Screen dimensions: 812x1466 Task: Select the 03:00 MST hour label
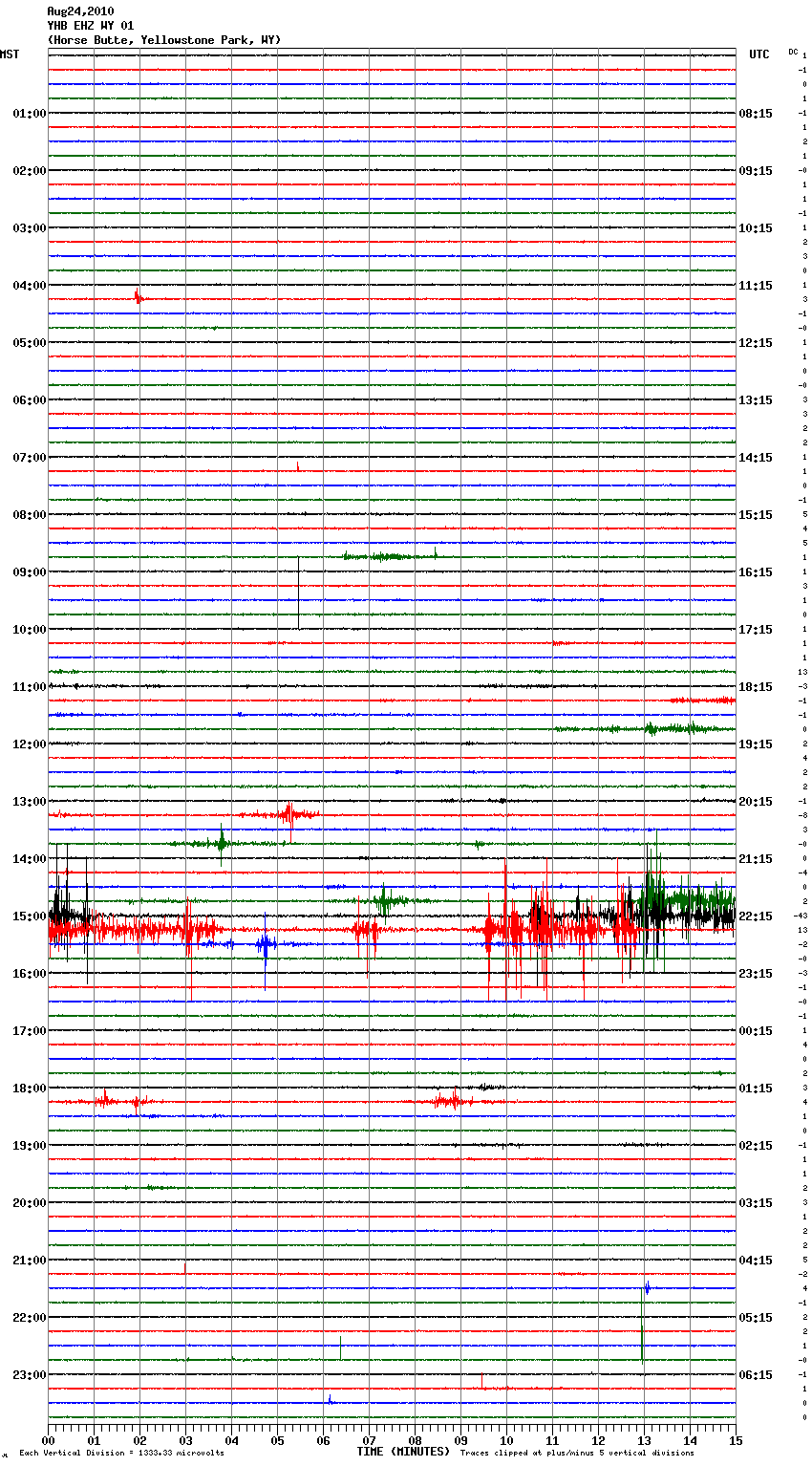click(30, 228)
